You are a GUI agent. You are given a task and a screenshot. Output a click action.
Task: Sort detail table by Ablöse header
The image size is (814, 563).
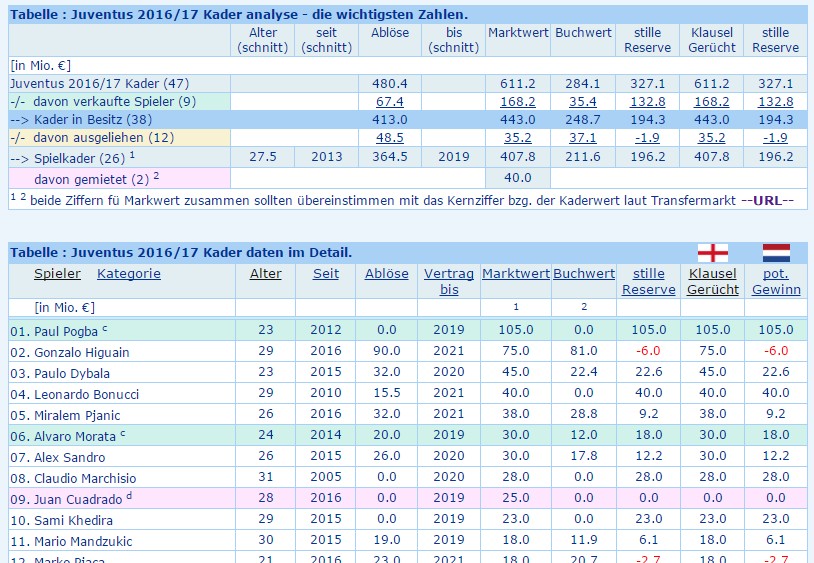tap(386, 273)
